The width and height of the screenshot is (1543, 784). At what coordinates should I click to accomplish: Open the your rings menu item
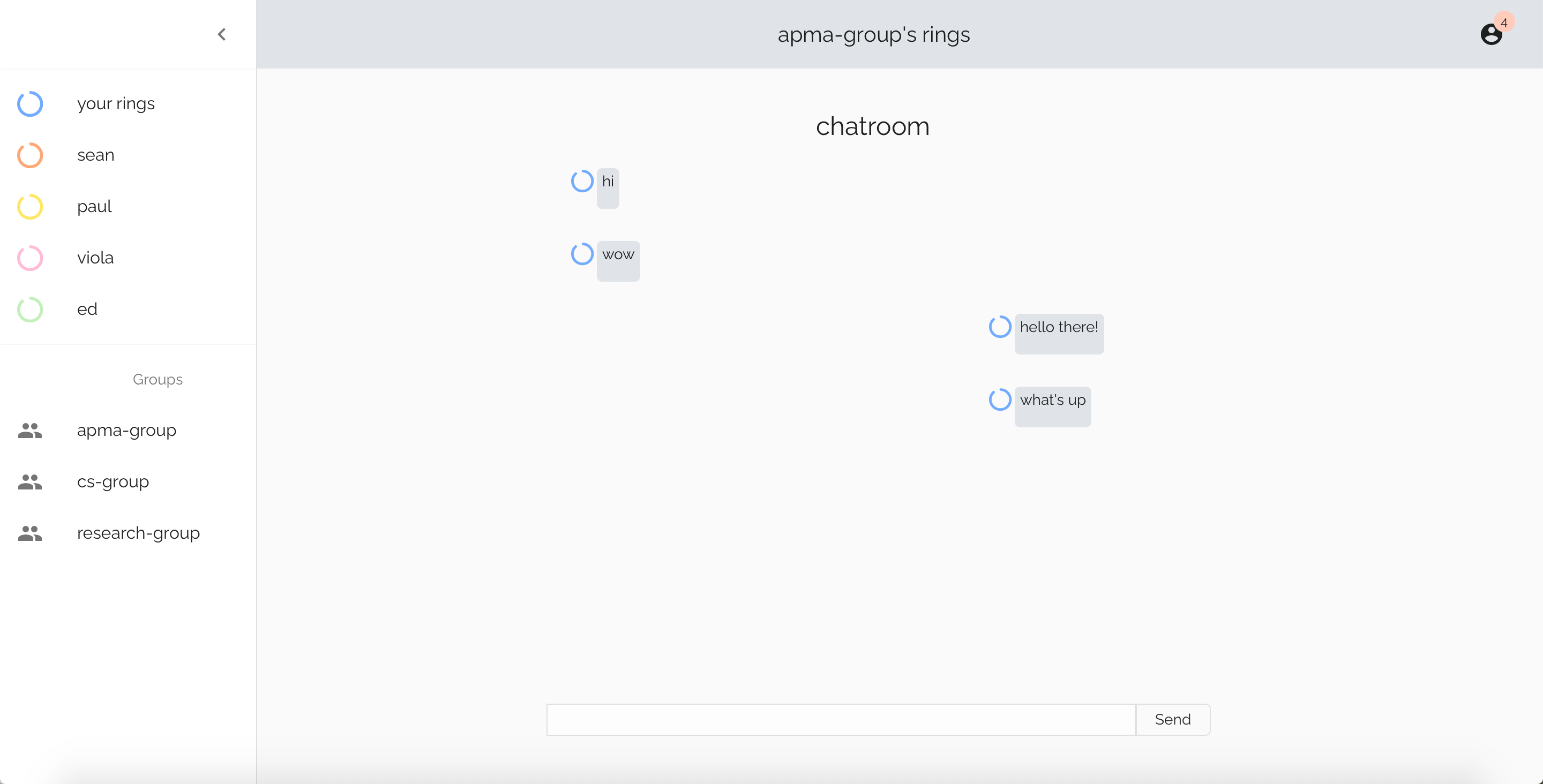tap(116, 103)
